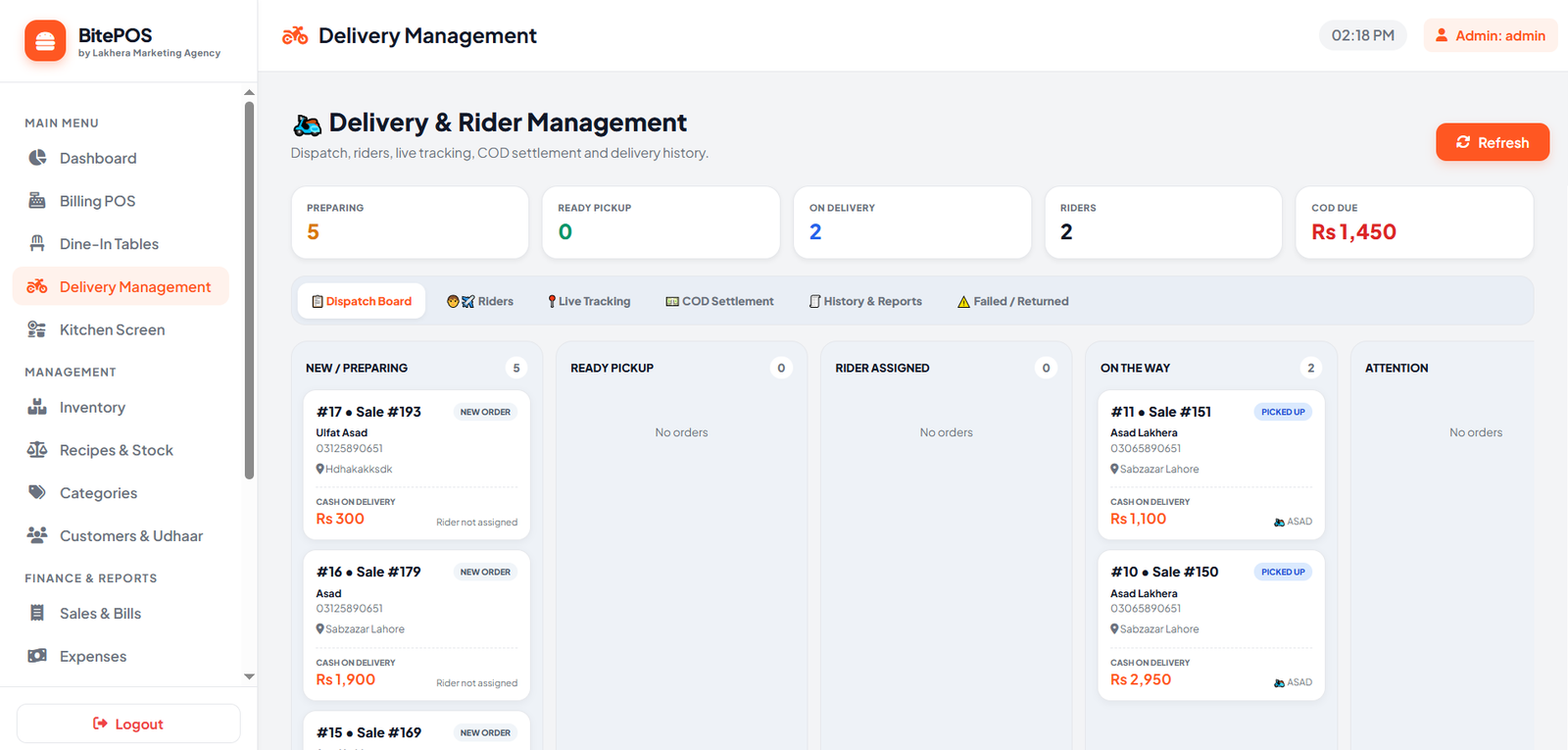
Task: Click the Inventory boxes icon
Action: click(37, 407)
